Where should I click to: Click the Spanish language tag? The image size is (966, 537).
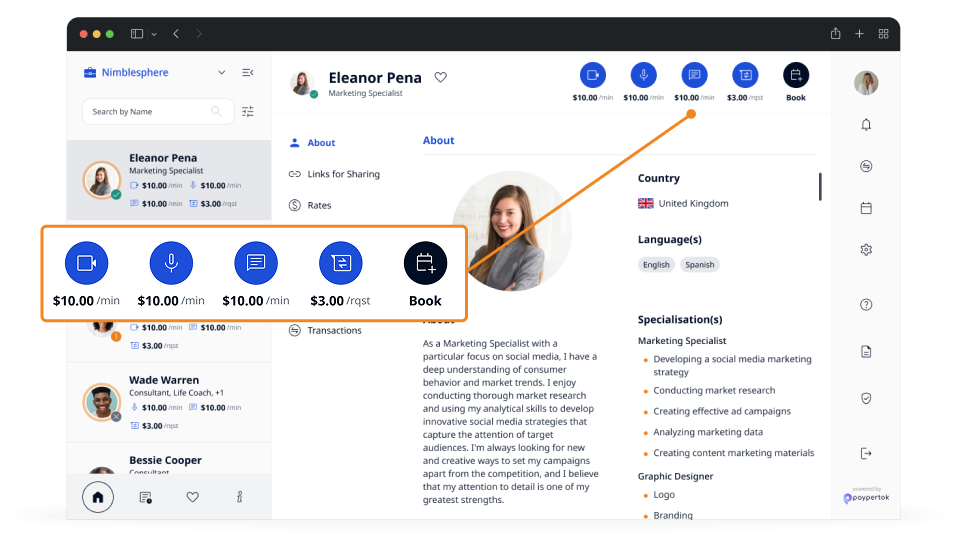click(x=700, y=265)
